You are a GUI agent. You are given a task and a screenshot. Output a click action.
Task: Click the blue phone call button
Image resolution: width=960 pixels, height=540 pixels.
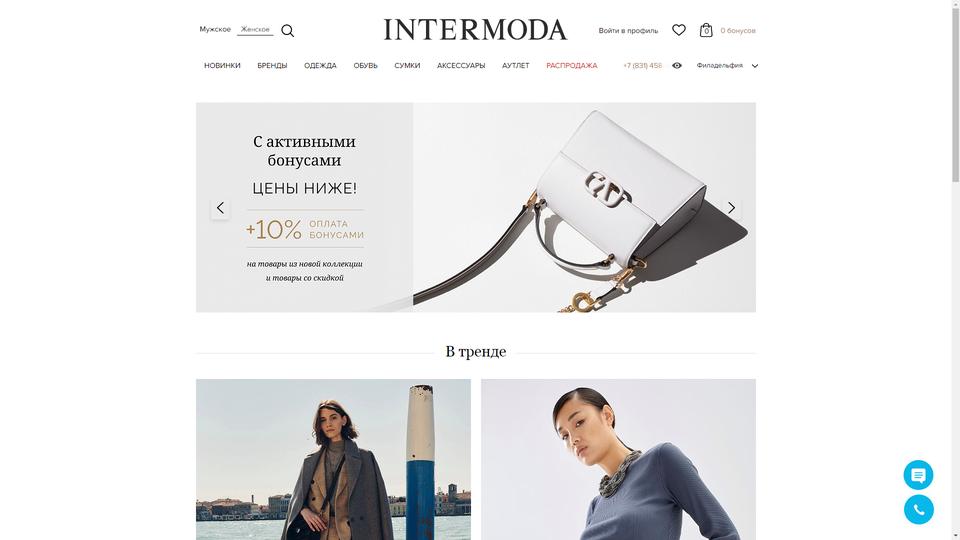pos(918,509)
